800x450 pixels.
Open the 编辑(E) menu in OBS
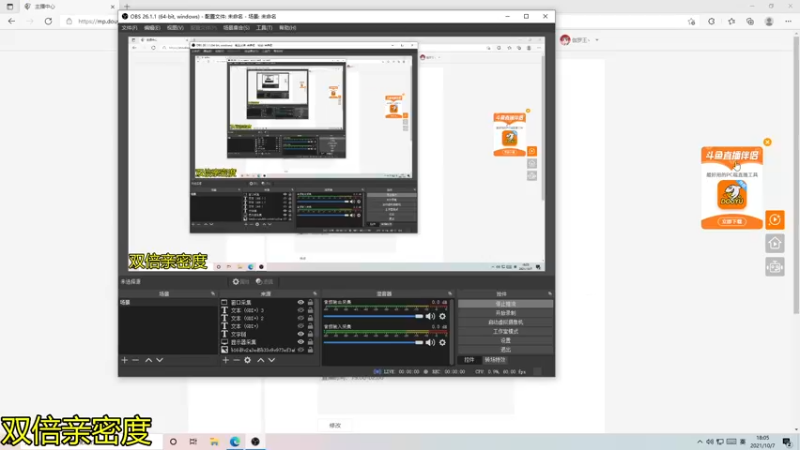(152, 28)
